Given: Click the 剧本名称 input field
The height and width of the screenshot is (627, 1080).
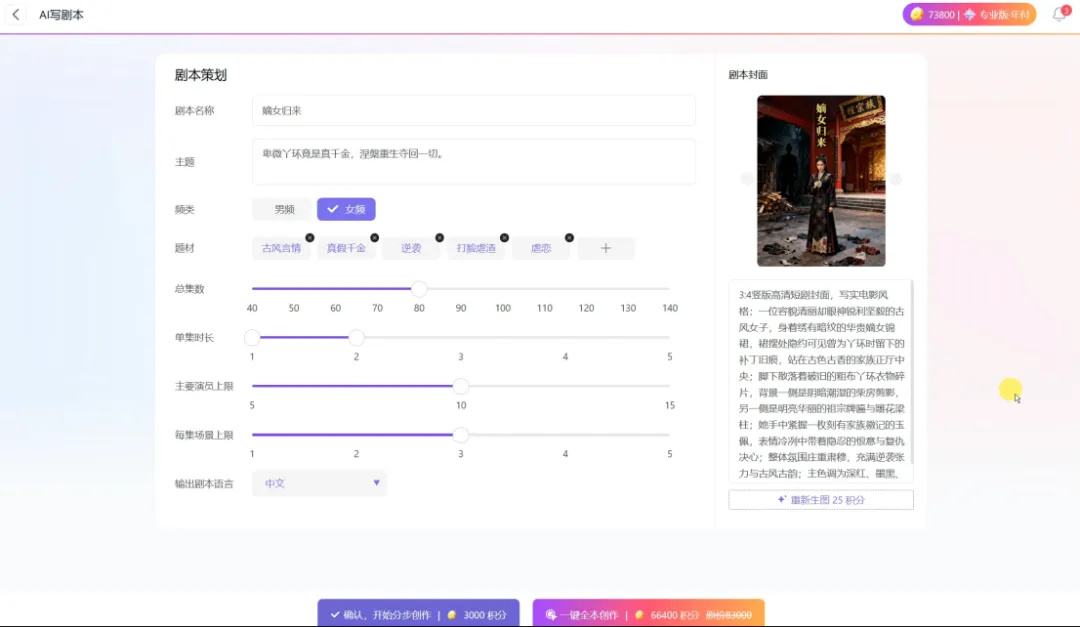Looking at the screenshot, I should 474,110.
